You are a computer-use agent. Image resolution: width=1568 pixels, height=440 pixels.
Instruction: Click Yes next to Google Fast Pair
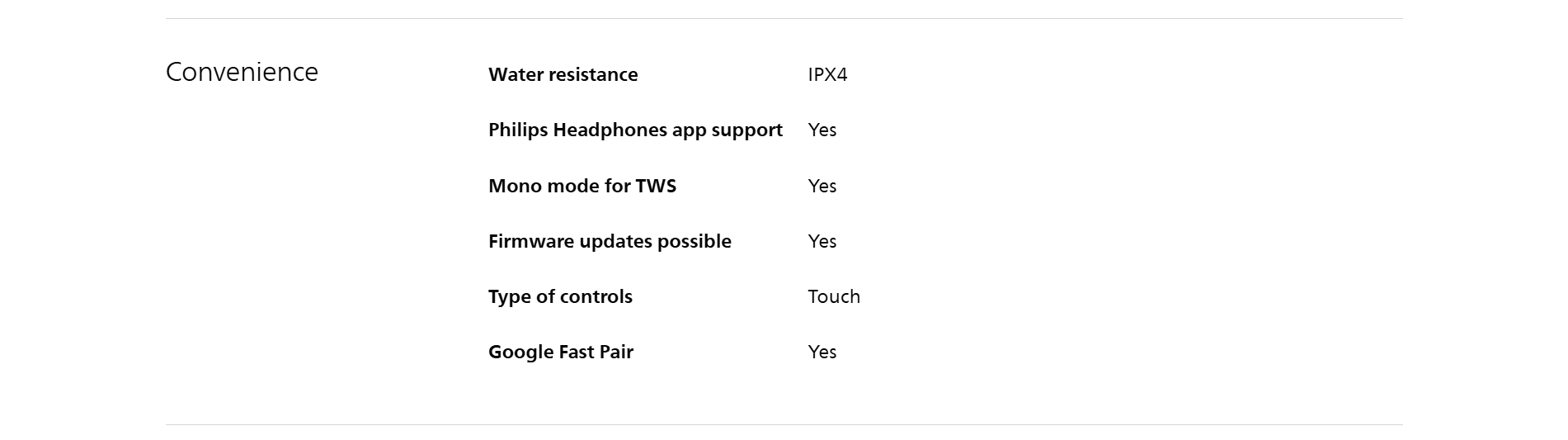coord(822,352)
